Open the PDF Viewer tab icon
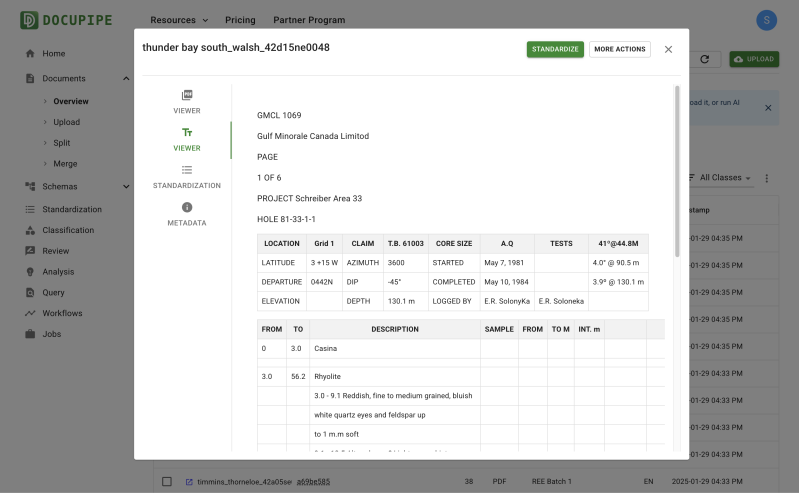This screenshot has width=799, height=493. [x=187, y=95]
